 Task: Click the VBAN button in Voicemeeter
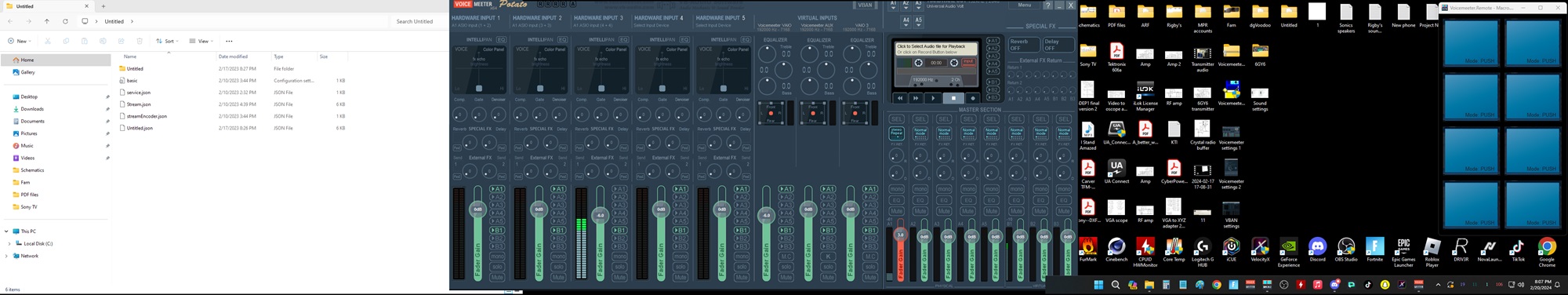865,5
